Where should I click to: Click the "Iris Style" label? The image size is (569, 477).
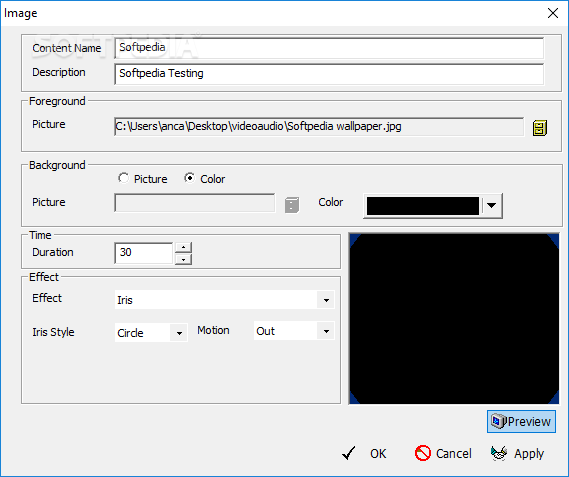(x=53, y=332)
